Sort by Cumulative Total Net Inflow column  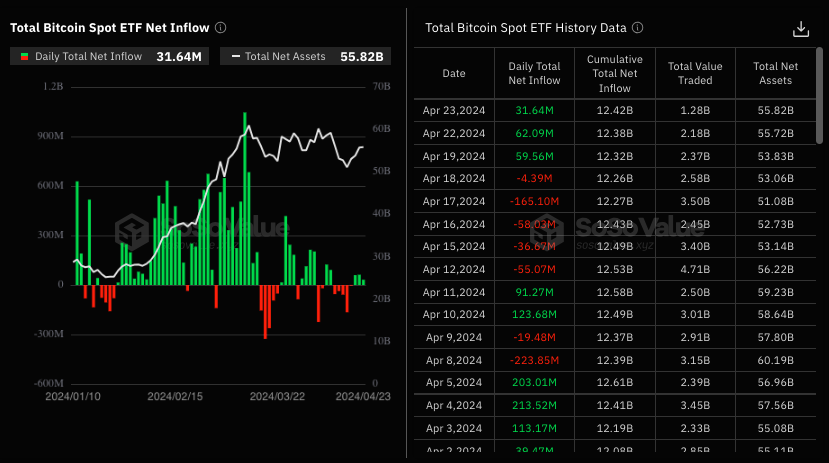click(615, 74)
